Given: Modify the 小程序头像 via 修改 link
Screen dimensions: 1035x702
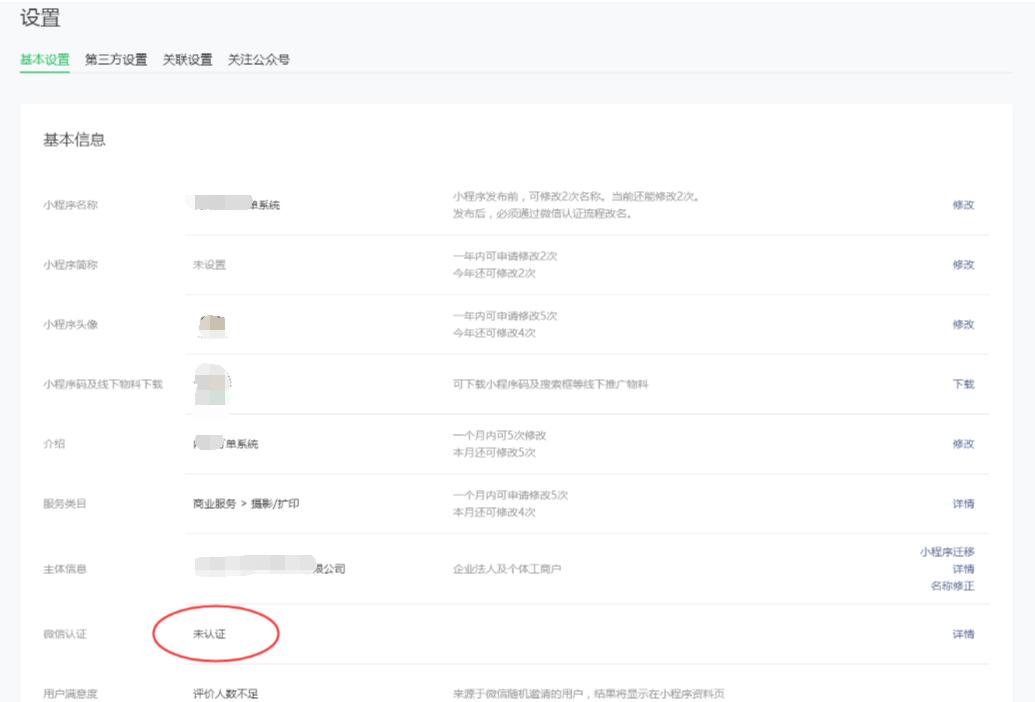Looking at the screenshot, I should pos(962,325).
